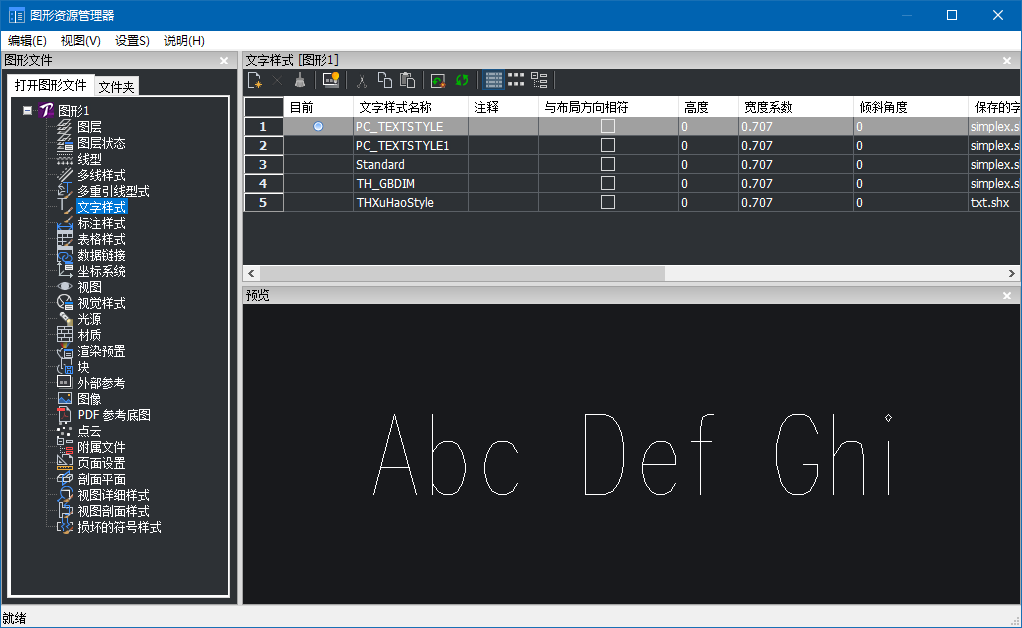Collapse the 图形1 tree node

pos(27,111)
